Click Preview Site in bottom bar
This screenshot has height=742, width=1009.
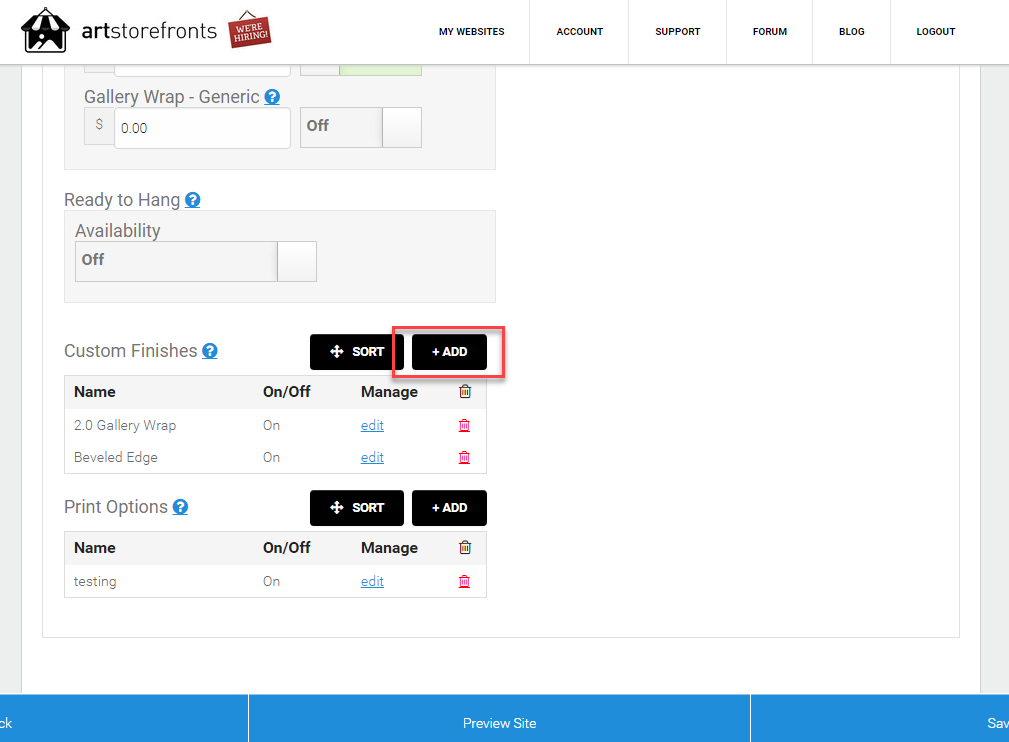click(x=499, y=723)
